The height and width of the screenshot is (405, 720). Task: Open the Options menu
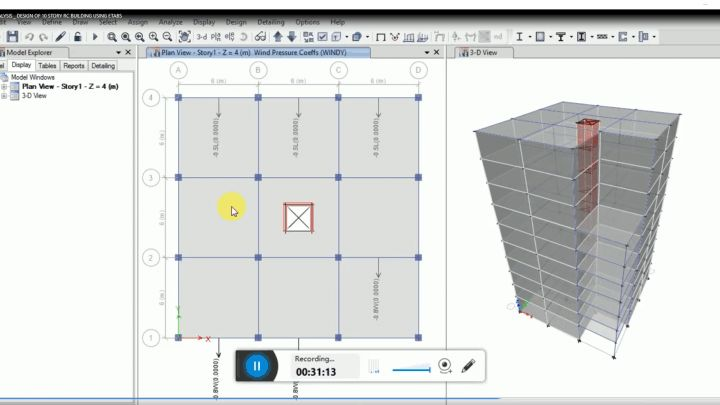(x=307, y=22)
